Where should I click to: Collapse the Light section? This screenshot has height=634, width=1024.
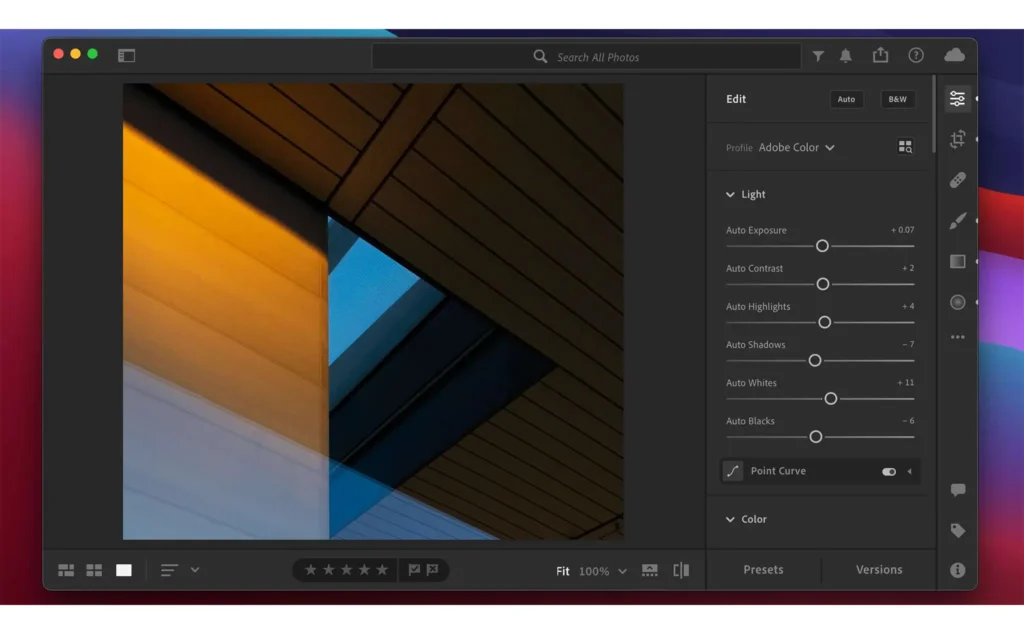point(730,195)
